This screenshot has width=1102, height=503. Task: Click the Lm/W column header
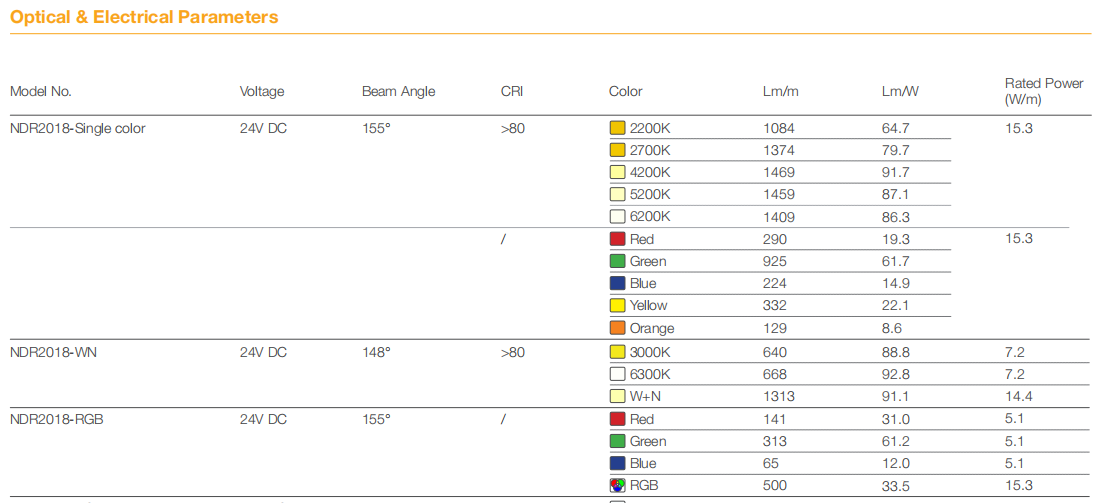pyautogui.click(x=900, y=91)
